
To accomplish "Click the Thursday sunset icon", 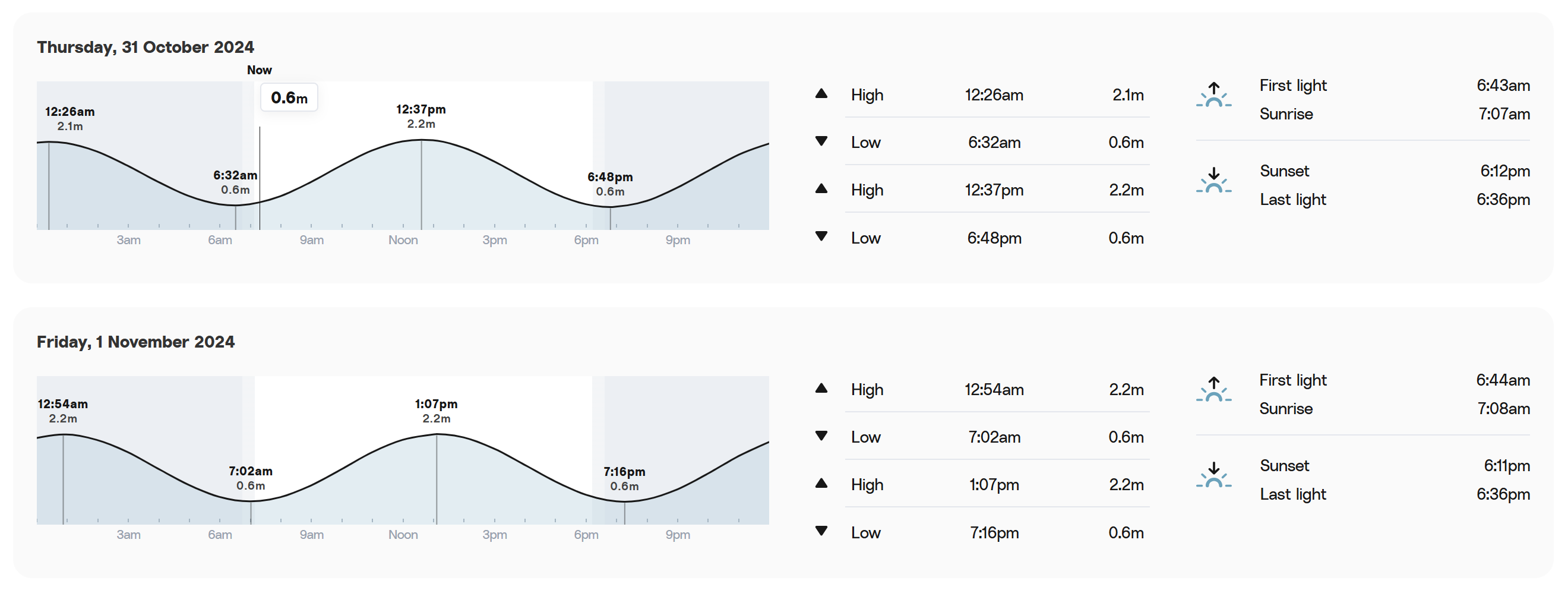I will (1213, 180).
